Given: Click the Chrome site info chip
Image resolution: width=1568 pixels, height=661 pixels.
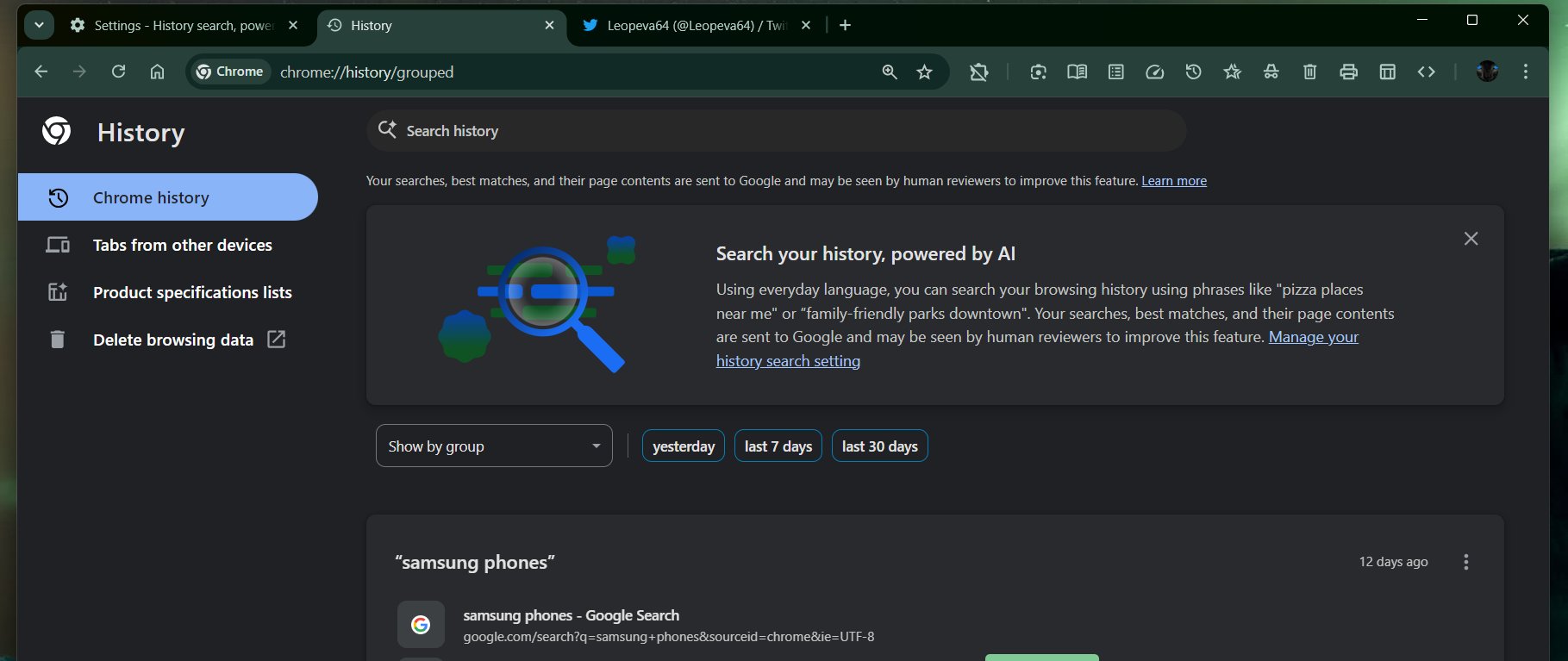Looking at the screenshot, I should (229, 72).
